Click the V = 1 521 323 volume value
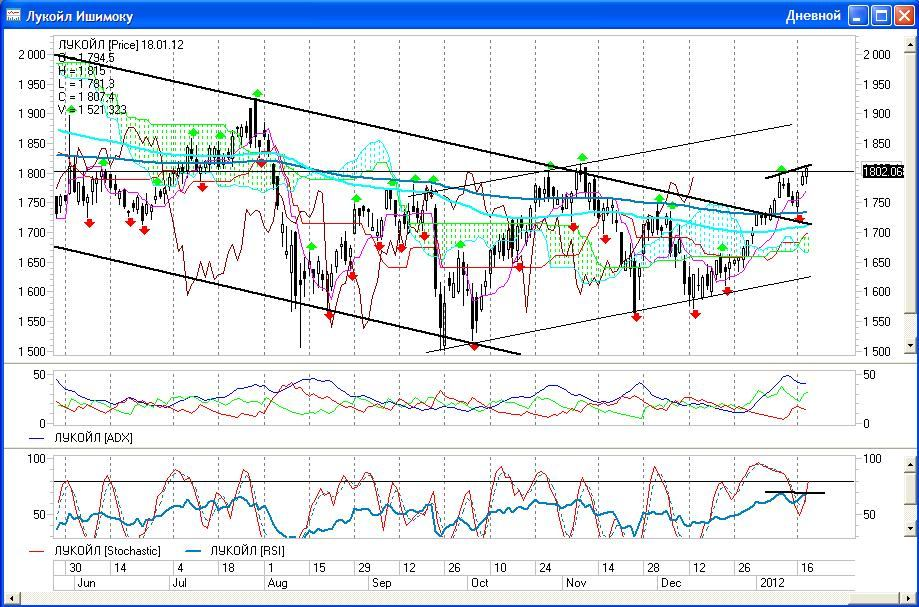 click(92, 110)
